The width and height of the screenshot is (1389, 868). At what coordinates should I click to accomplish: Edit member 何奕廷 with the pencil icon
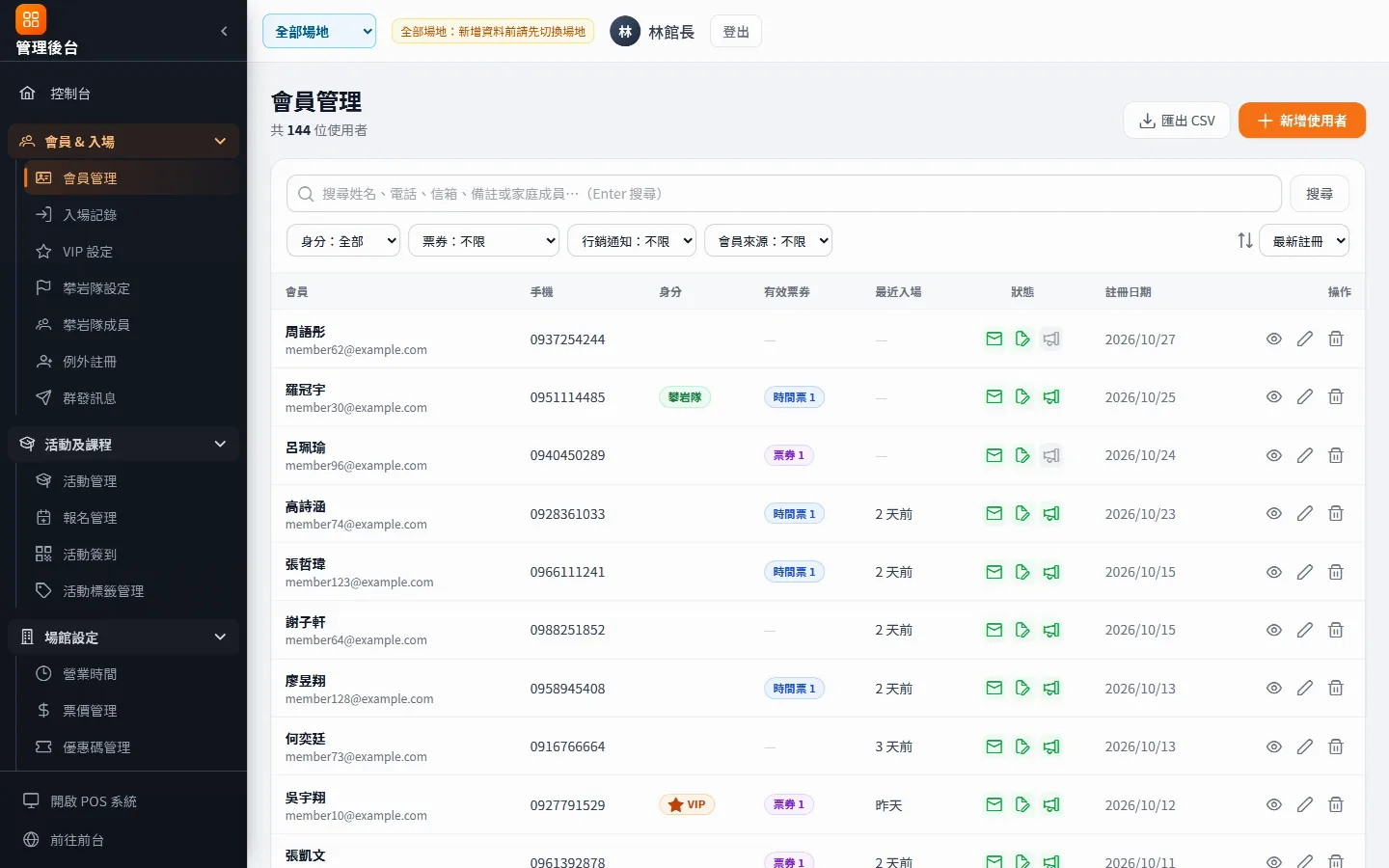coord(1305,746)
